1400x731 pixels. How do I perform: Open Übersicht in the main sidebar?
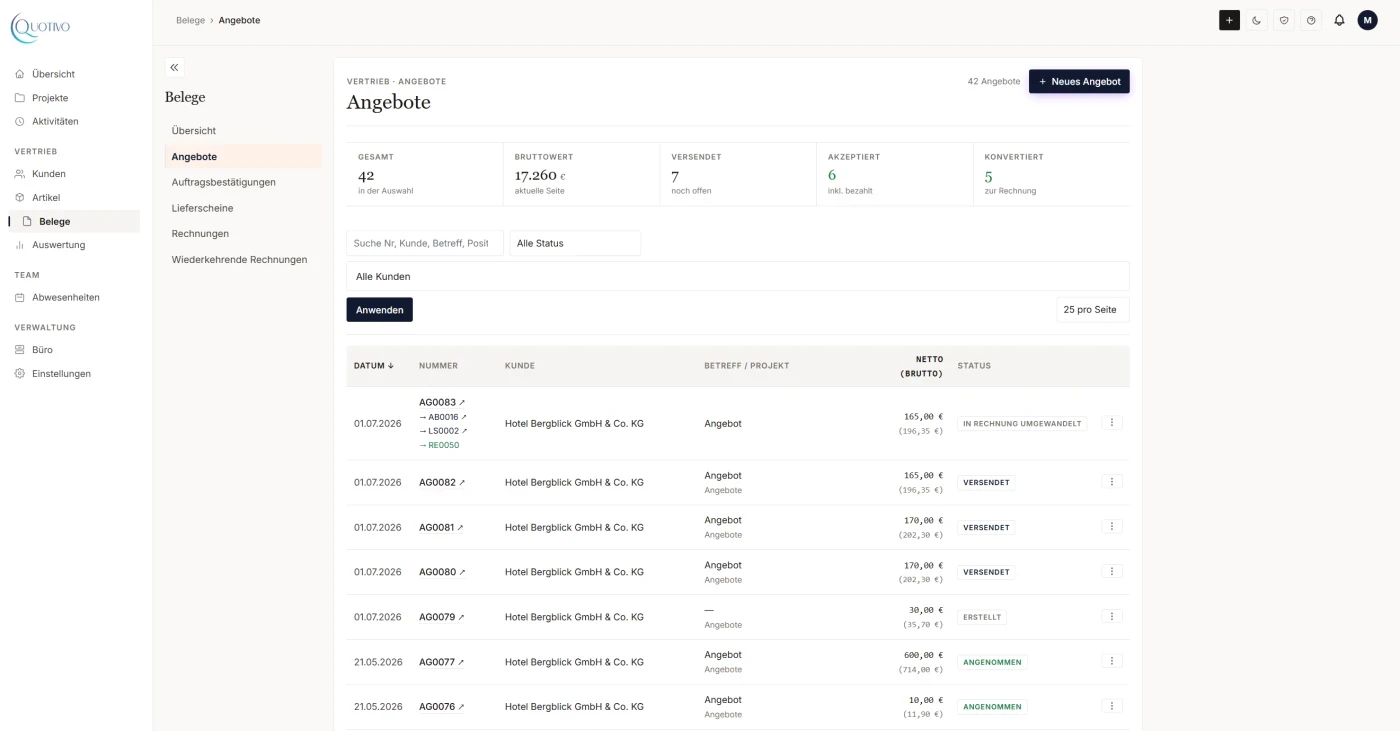(x=53, y=74)
